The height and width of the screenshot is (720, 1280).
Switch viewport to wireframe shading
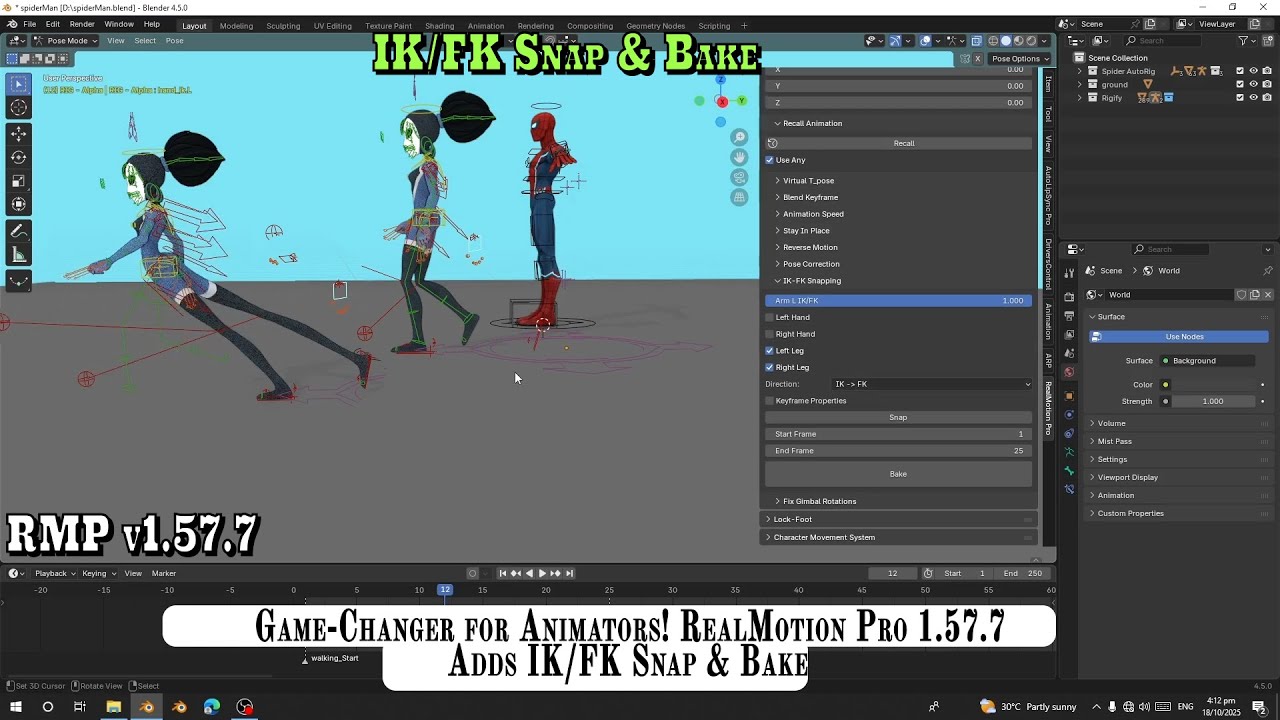tap(993, 41)
